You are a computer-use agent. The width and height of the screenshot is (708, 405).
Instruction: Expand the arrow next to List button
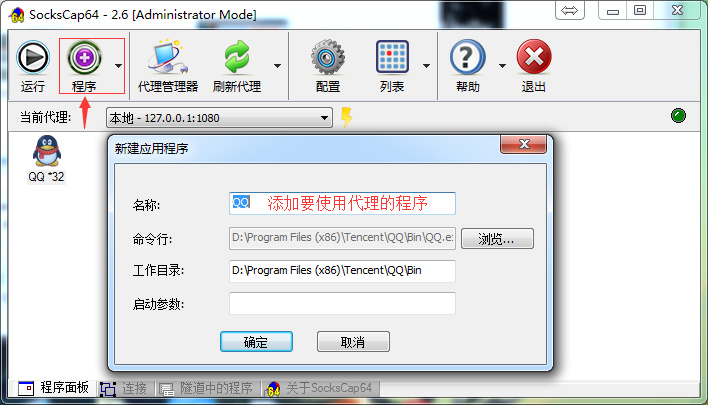pyautogui.click(x=426, y=66)
